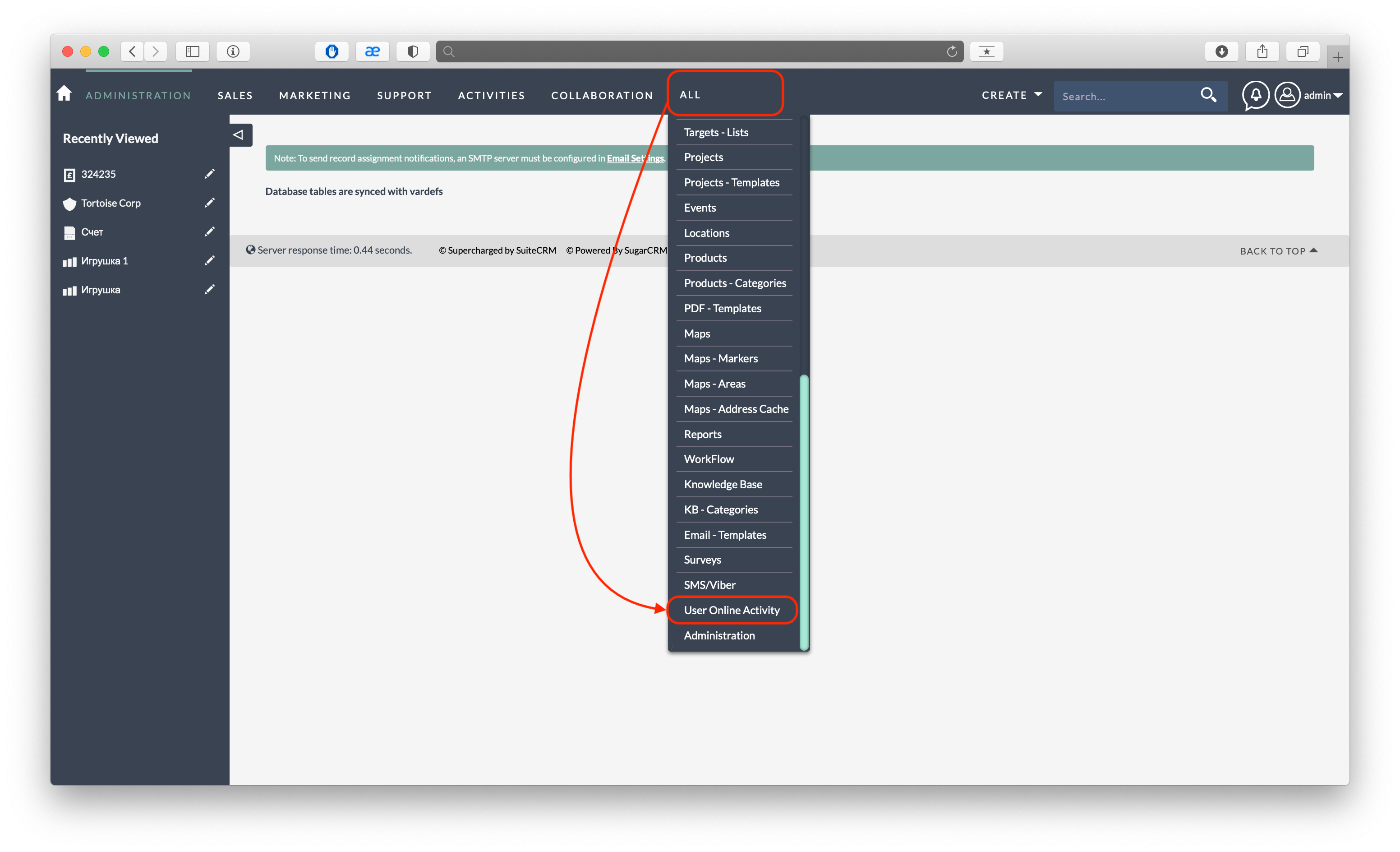Open the bookmarks star button
1400x852 pixels.
pos(986,51)
